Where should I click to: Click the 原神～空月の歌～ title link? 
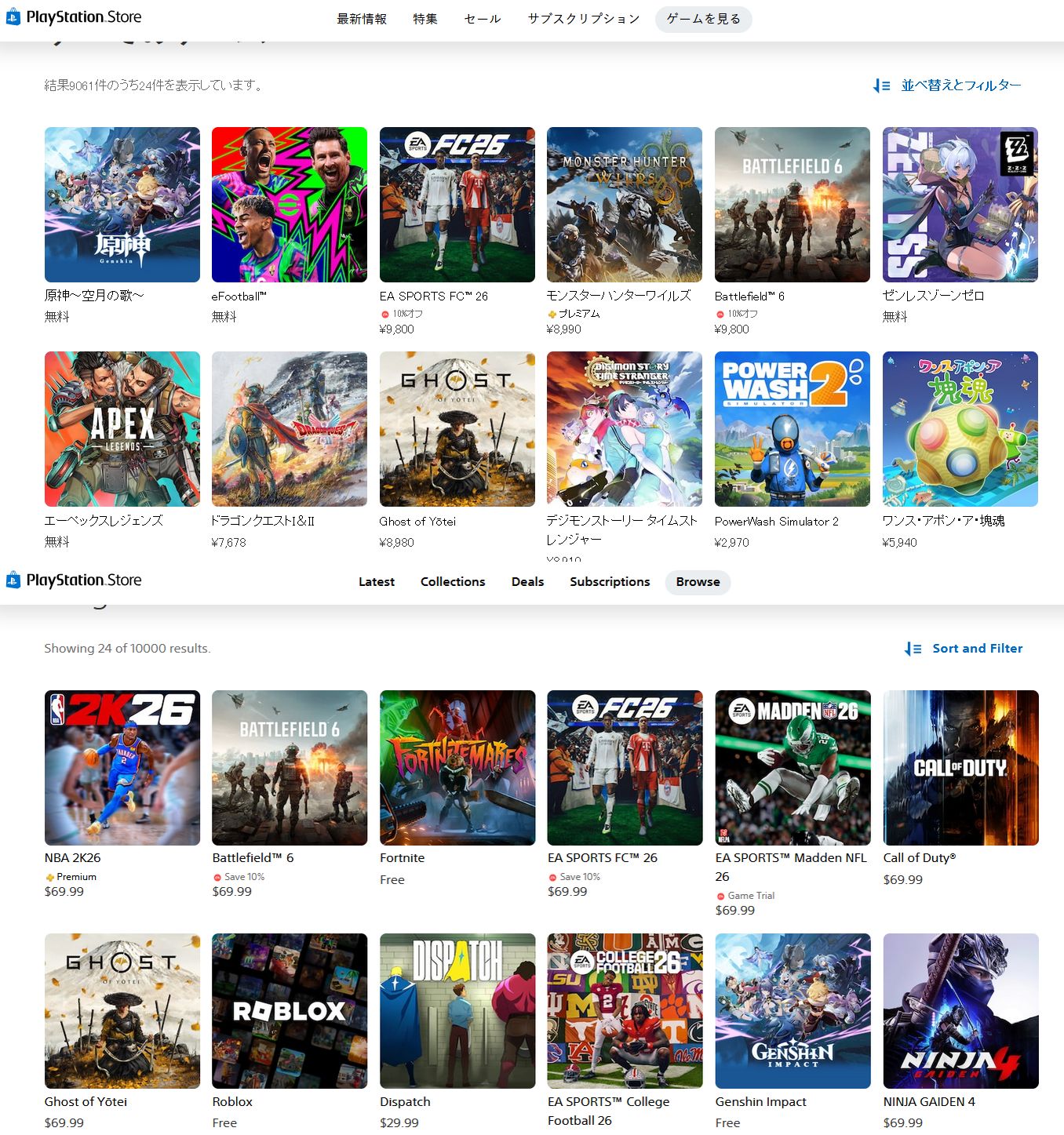pos(94,296)
